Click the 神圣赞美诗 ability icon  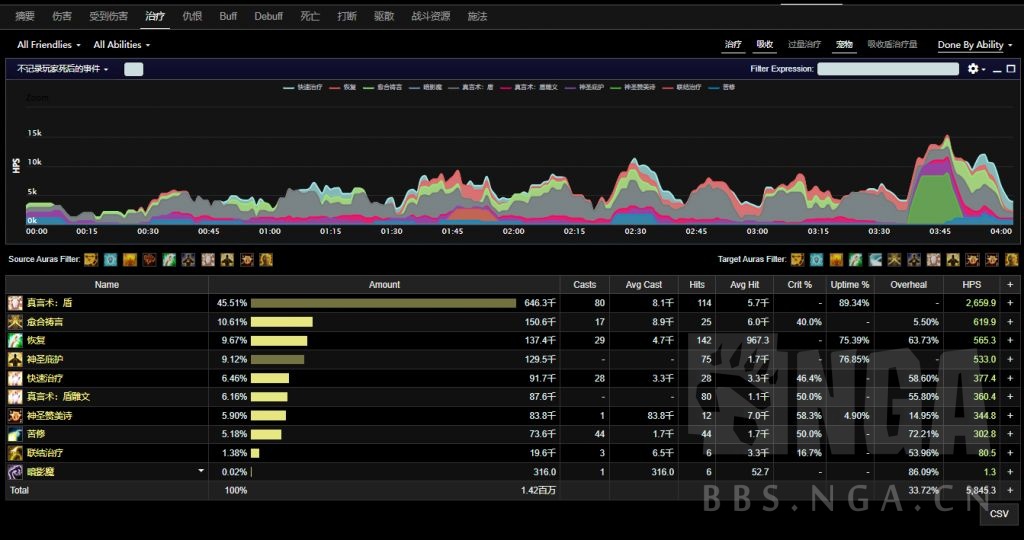pos(15,415)
